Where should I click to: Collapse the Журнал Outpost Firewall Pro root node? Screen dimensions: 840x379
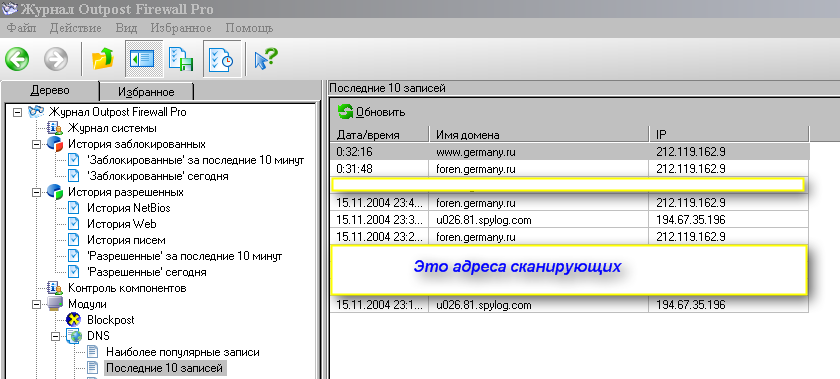tap(17, 113)
